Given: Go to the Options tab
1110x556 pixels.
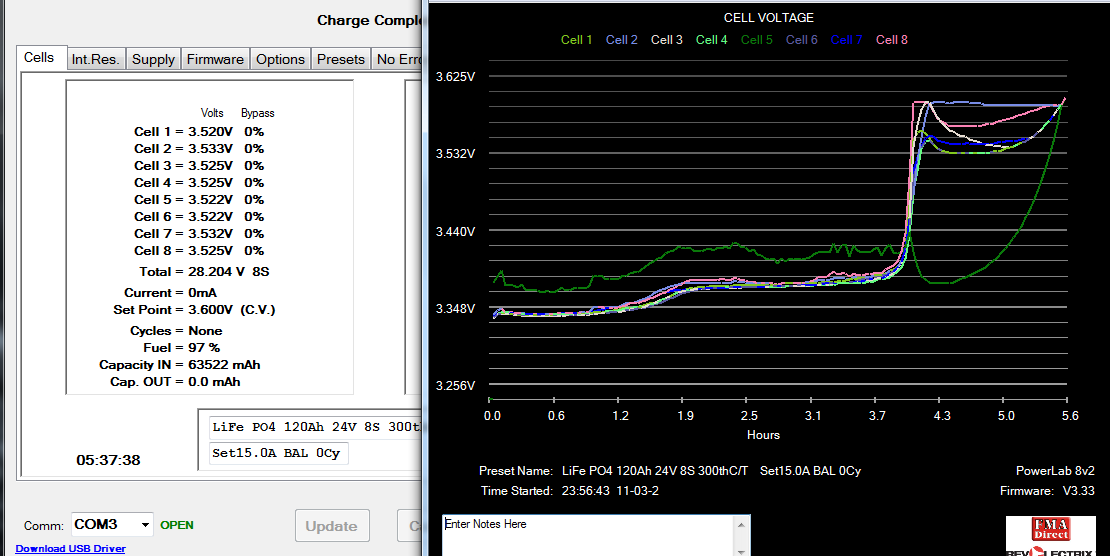Looking at the screenshot, I should 280,59.
